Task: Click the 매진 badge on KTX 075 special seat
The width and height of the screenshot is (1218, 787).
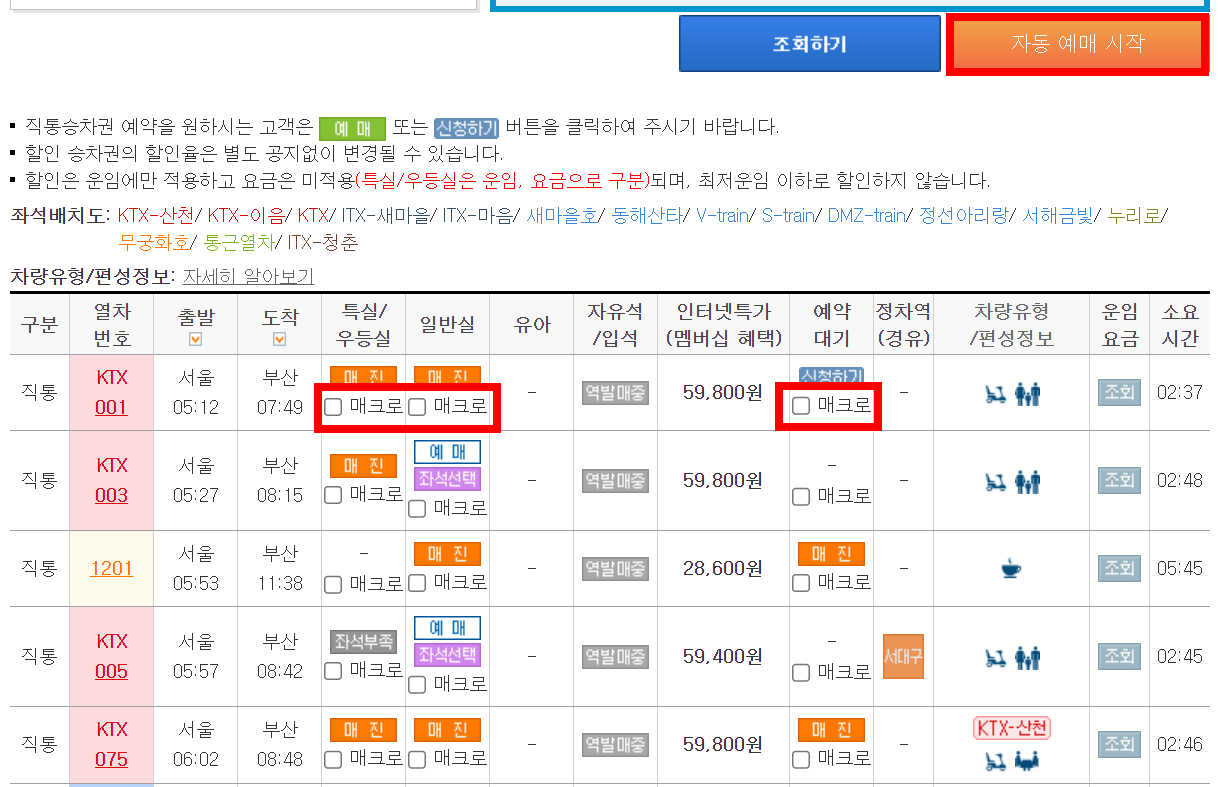Action: [362, 730]
